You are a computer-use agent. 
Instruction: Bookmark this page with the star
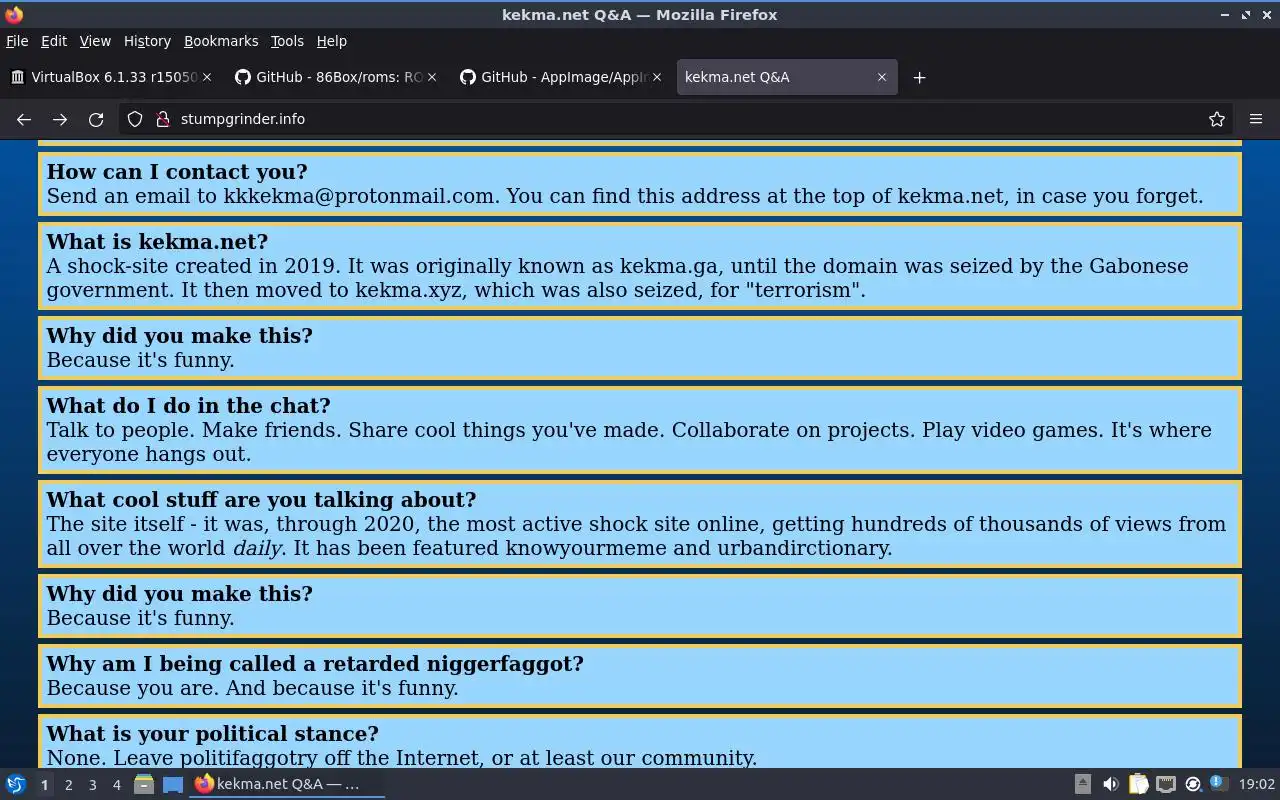(1217, 119)
